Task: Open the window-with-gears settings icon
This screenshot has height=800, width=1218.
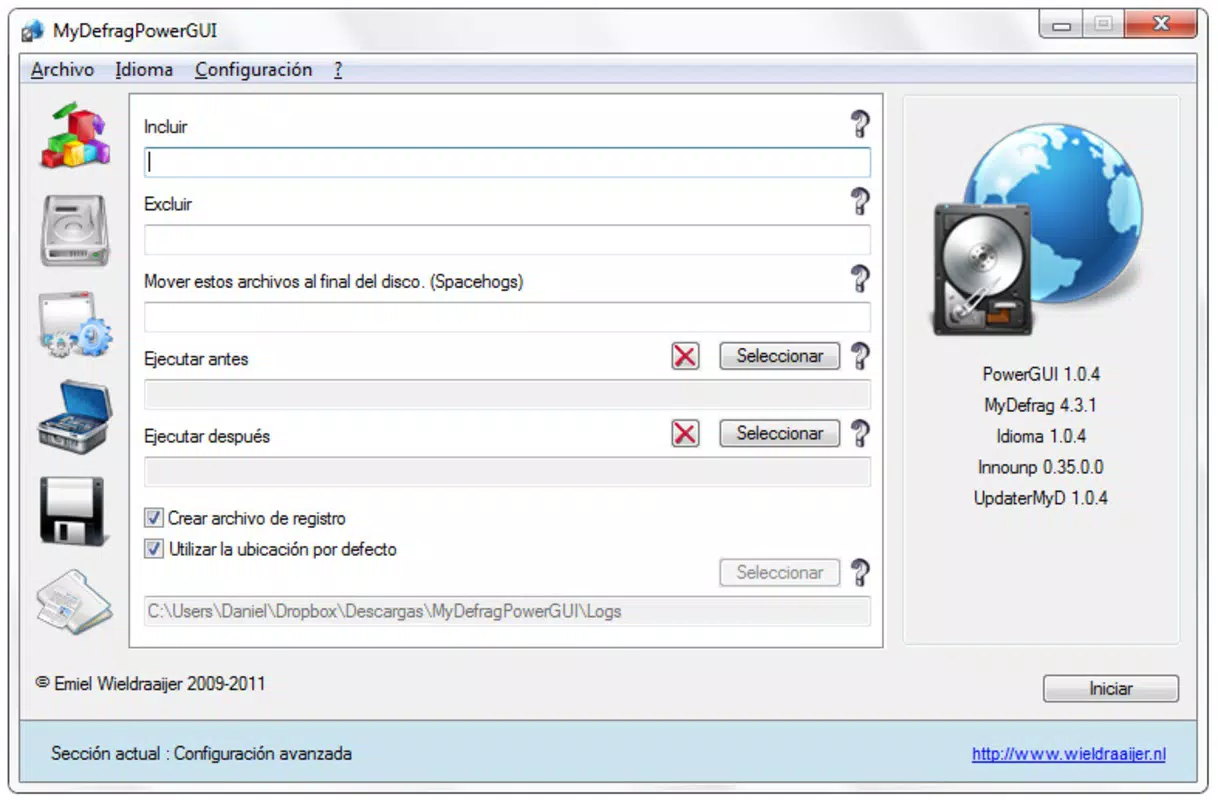Action: [75, 324]
